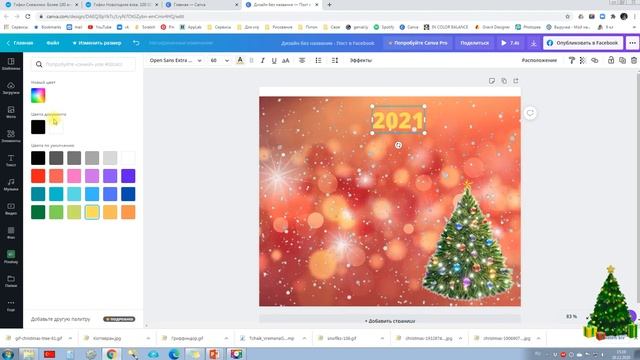
Task: Click the duplicate element icon in toolbar
Action: tap(622, 60)
